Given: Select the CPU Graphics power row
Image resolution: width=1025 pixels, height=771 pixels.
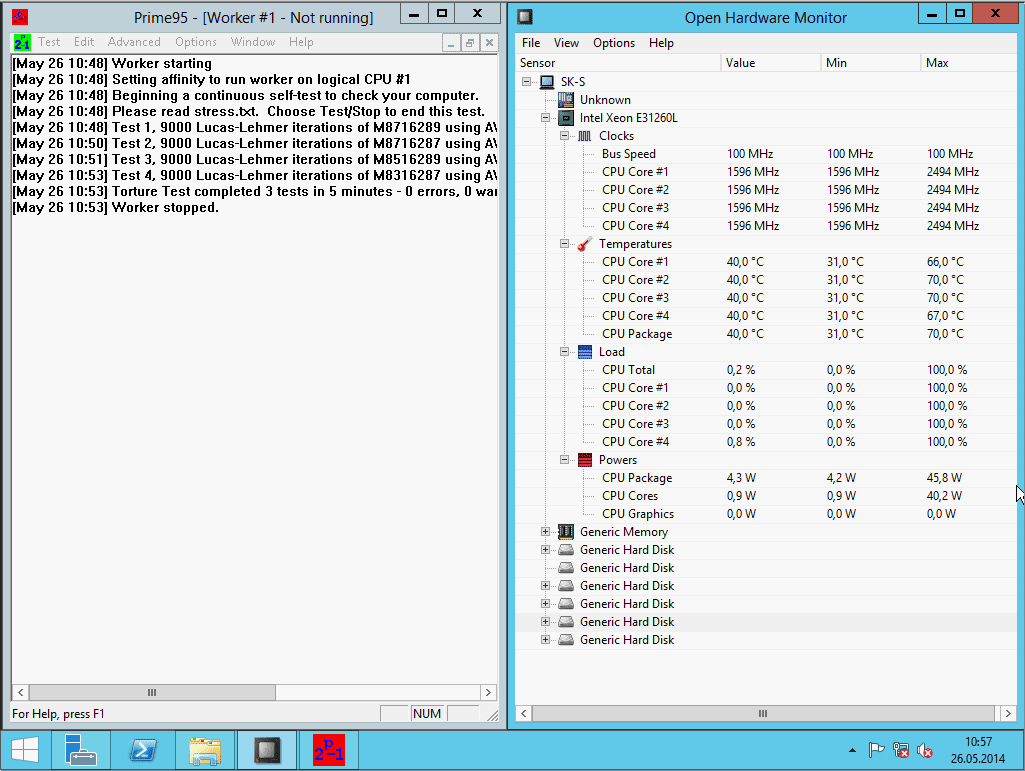Looking at the screenshot, I should click(765, 514).
